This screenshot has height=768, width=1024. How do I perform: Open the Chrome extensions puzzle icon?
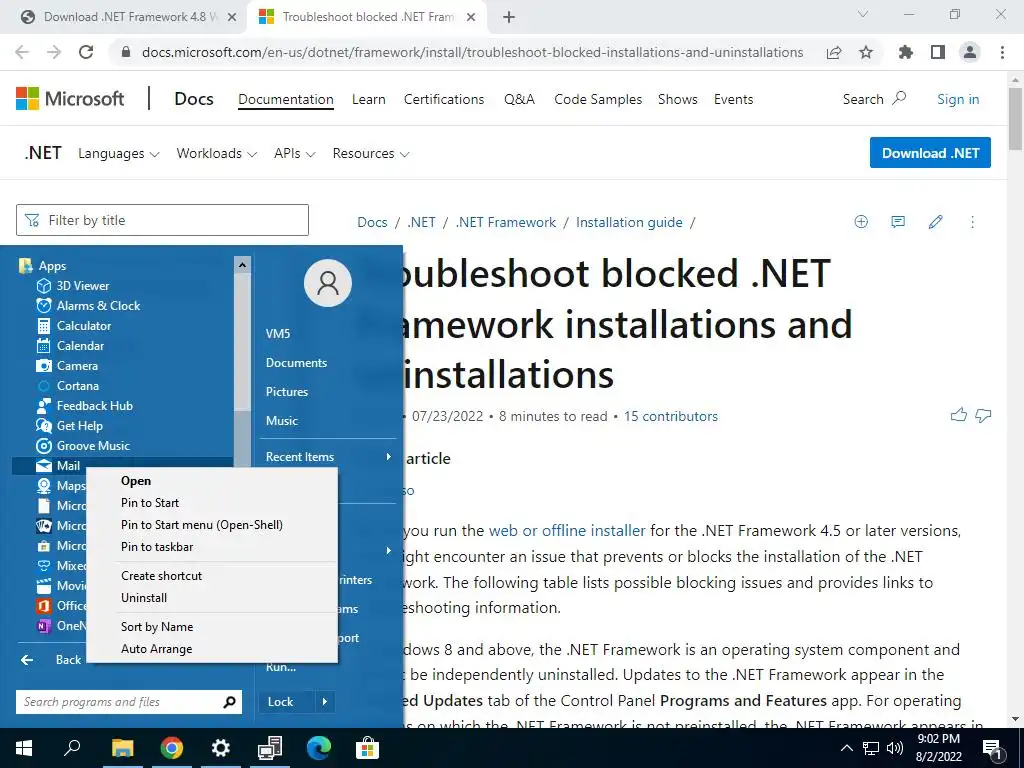(906, 52)
